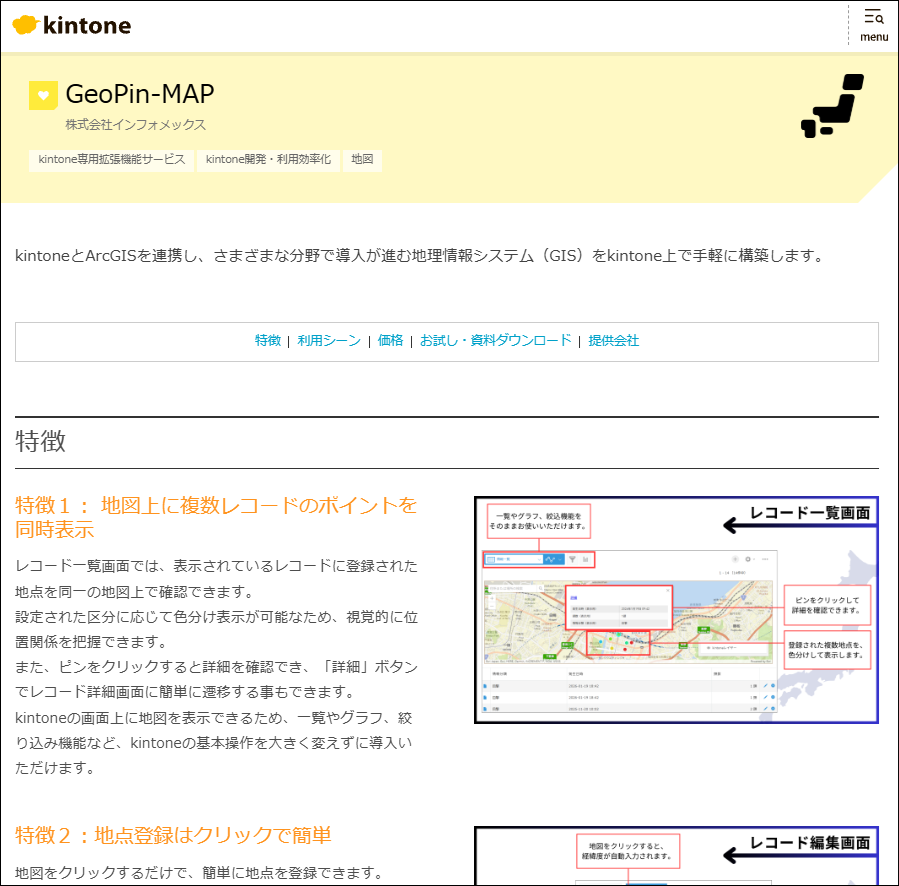Go to the 利用シーン anchor link
This screenshot has width=899, height=886.
coord(329,341)
